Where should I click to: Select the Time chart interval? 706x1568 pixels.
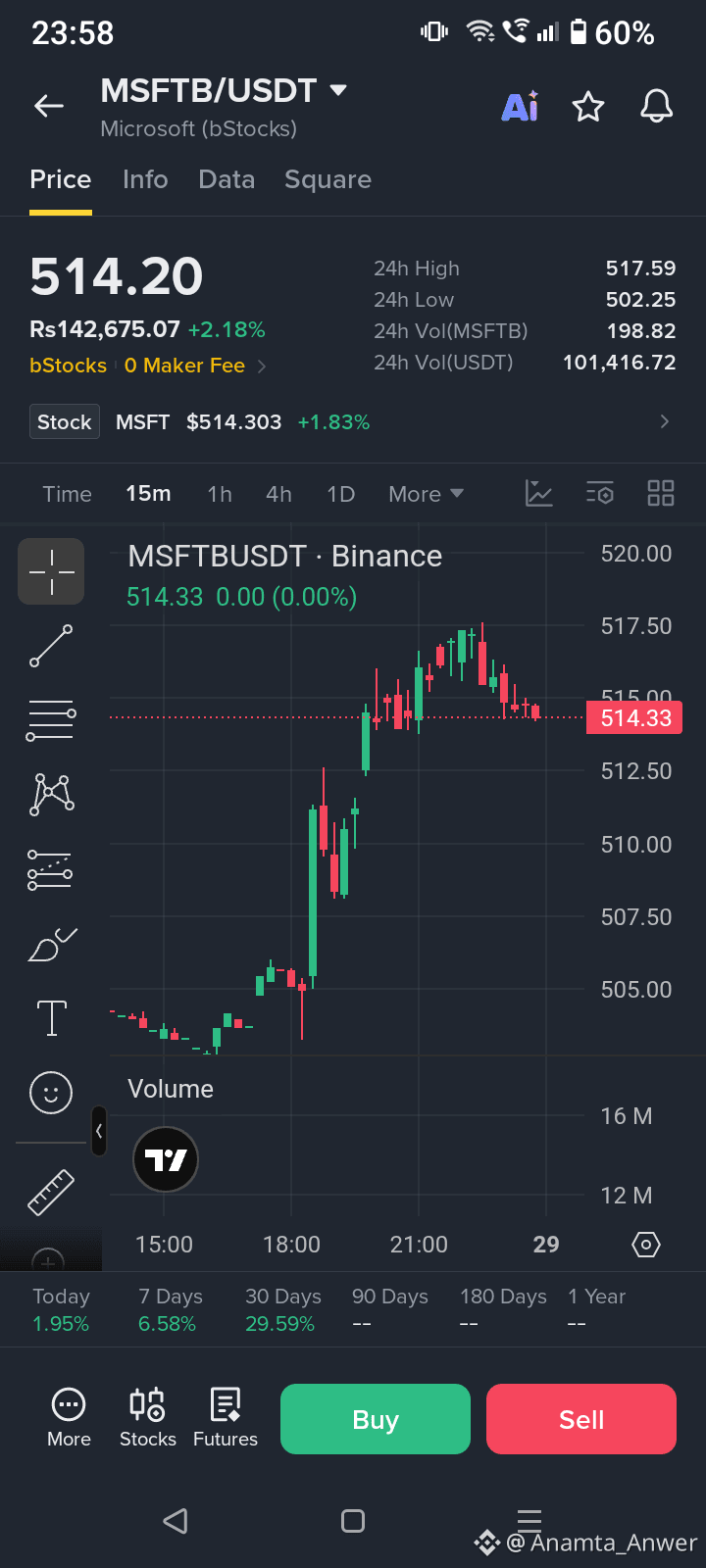(67, 494)
